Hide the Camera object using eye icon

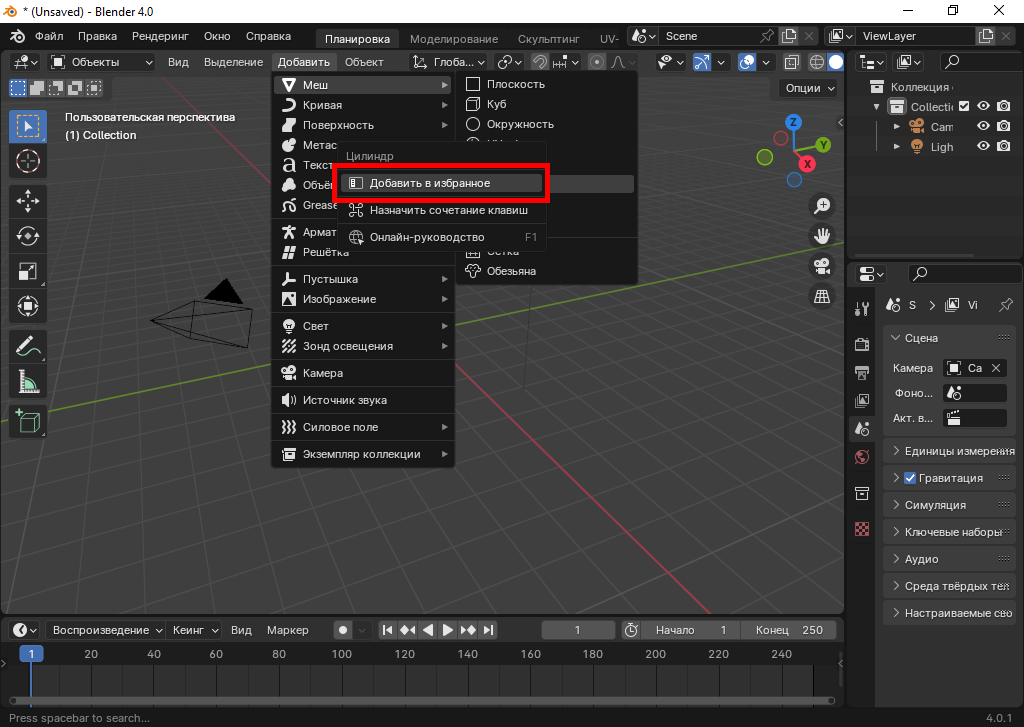(x=983, y=127)
